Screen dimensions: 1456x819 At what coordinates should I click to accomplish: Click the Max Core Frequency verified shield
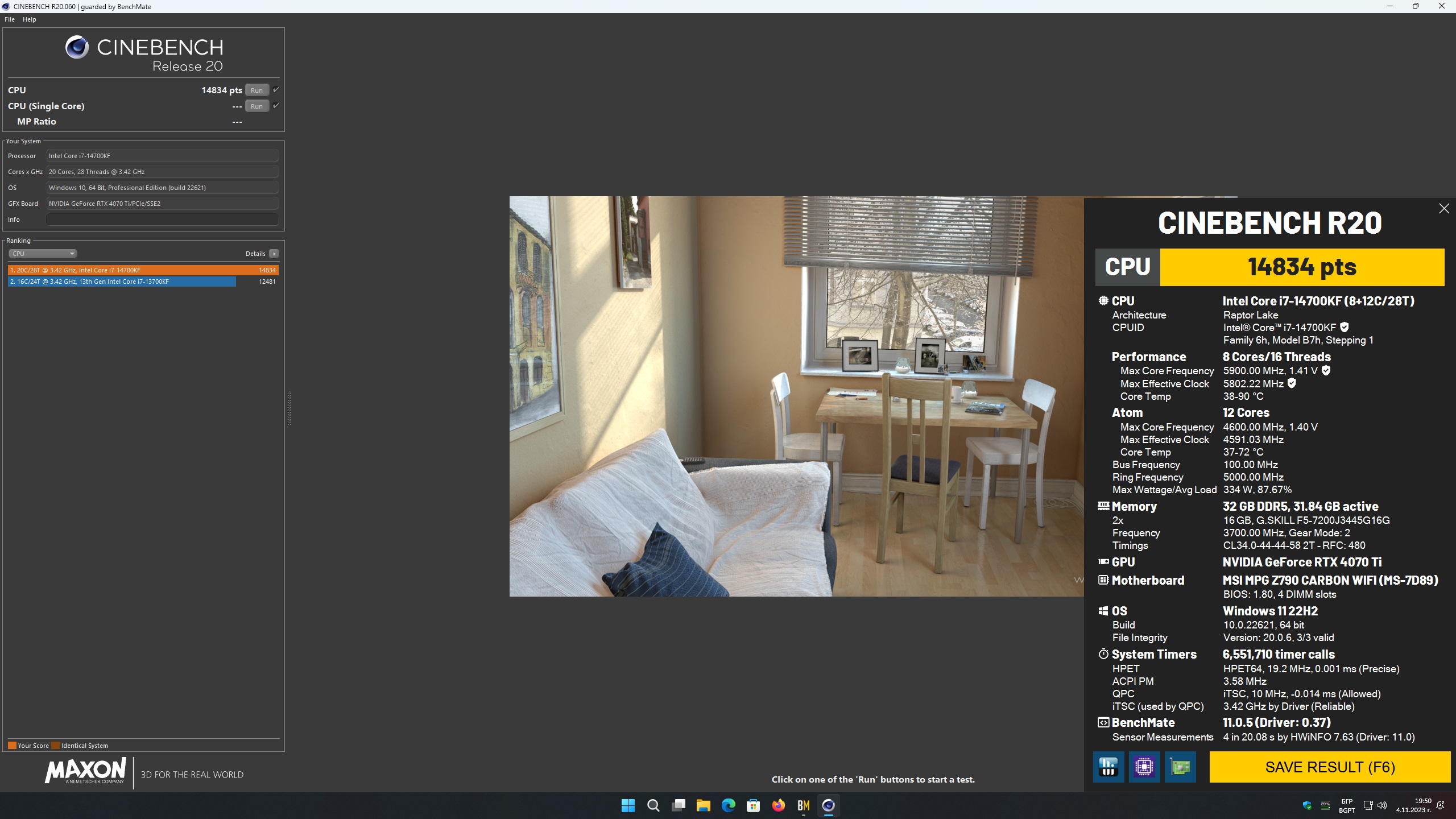[1326, 370]
